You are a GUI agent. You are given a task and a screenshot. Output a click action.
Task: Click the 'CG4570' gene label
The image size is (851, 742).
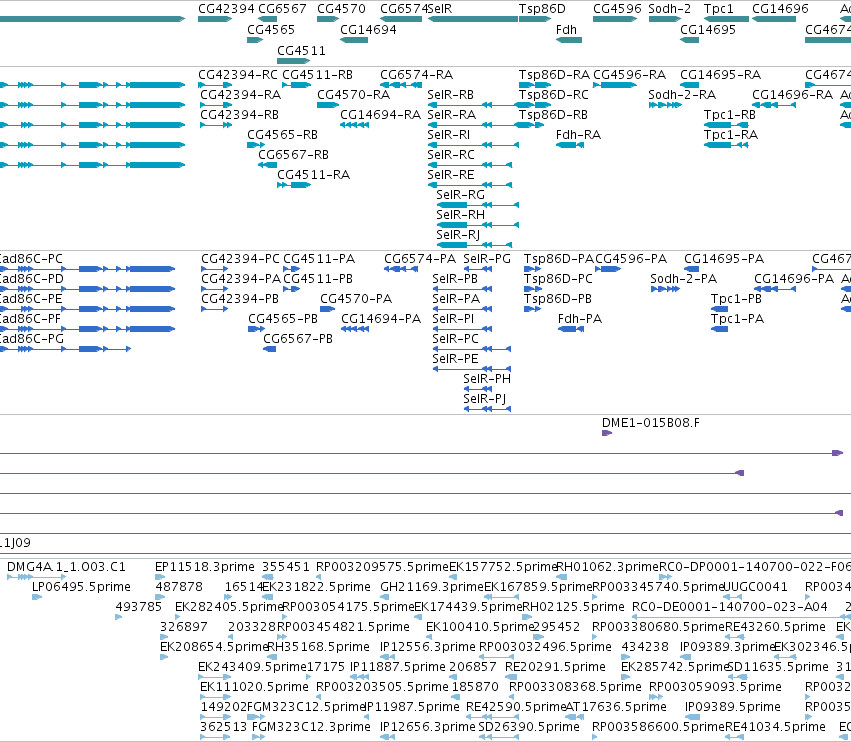point(341,9)
